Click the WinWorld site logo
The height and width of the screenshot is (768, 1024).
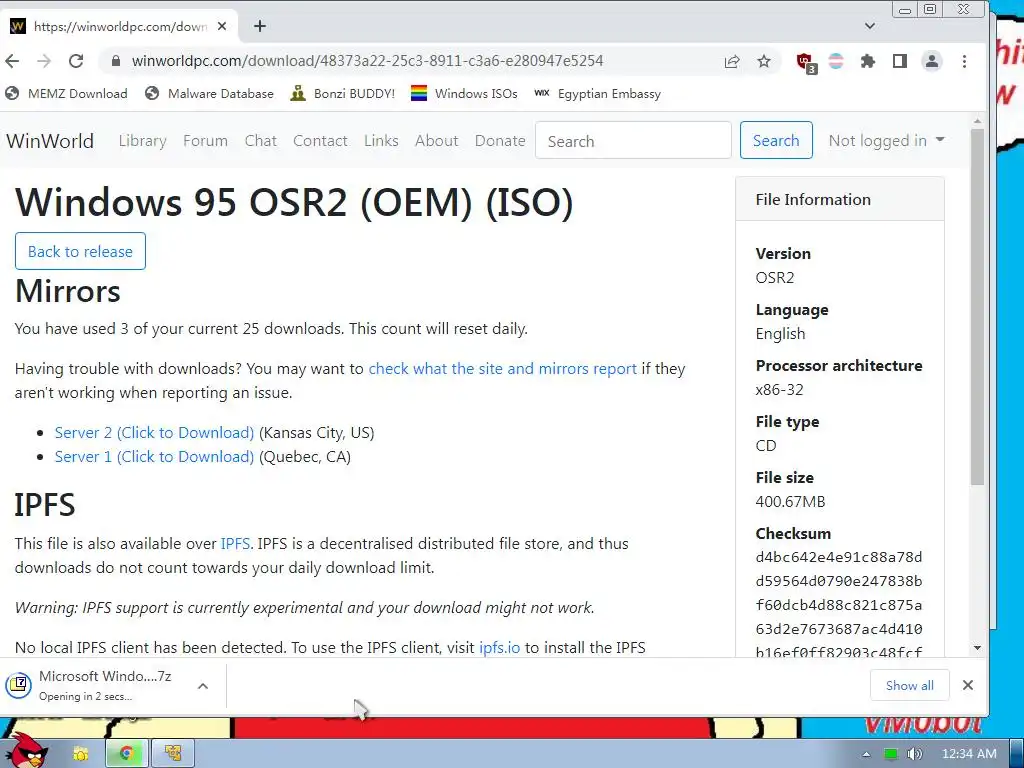[50, 140]
